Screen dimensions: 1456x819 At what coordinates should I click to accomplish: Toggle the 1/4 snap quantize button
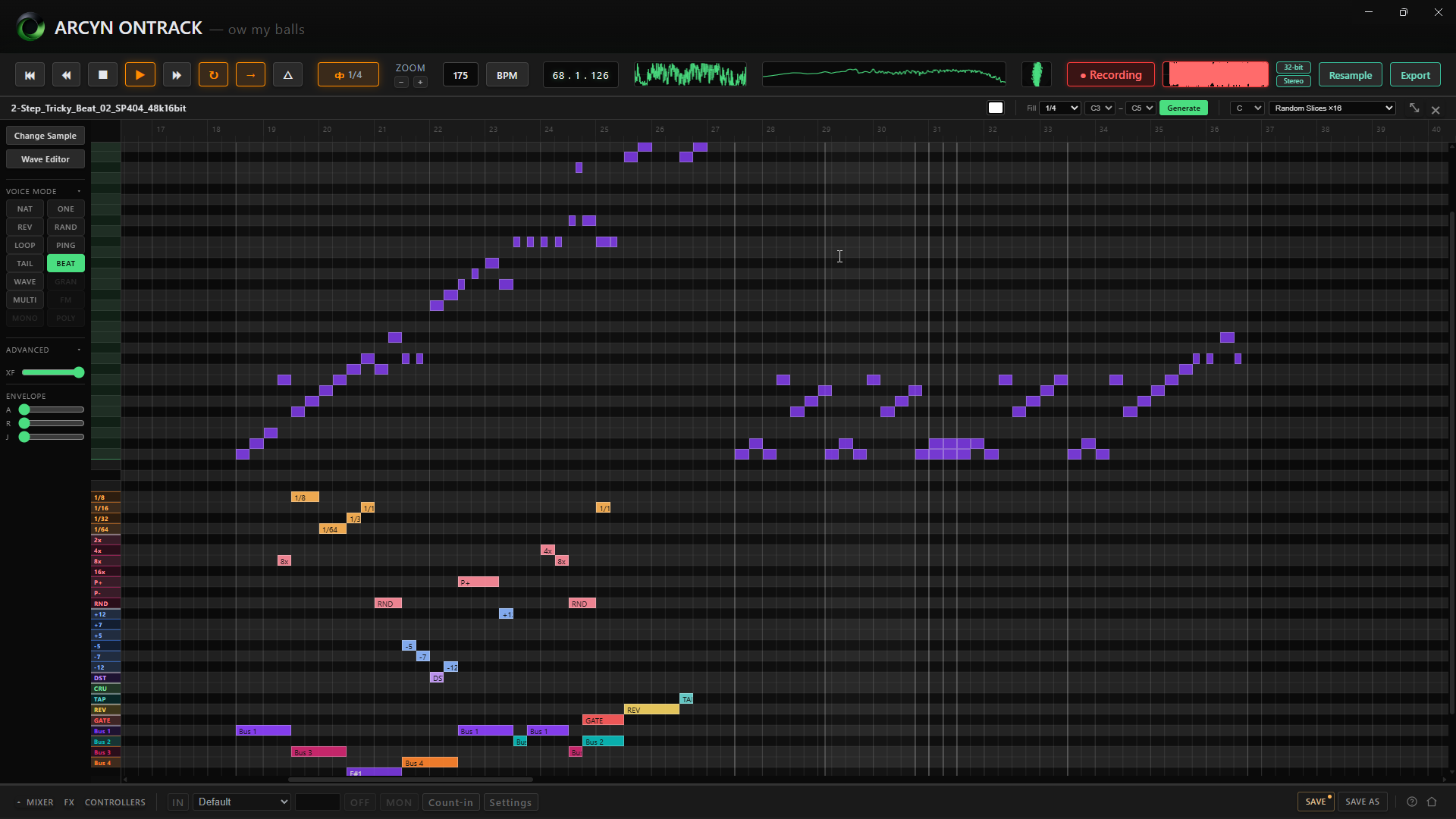click(x=348, y=75)
